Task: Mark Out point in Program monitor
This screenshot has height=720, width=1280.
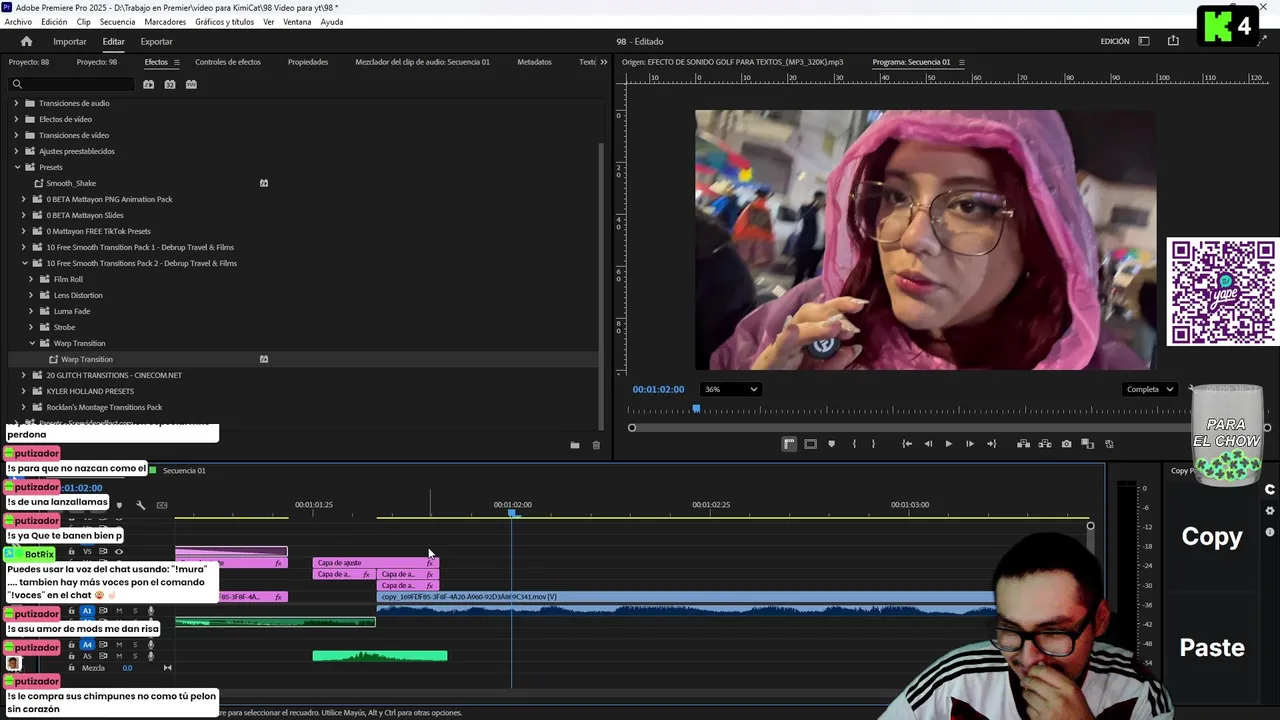Action: (873, 444)
